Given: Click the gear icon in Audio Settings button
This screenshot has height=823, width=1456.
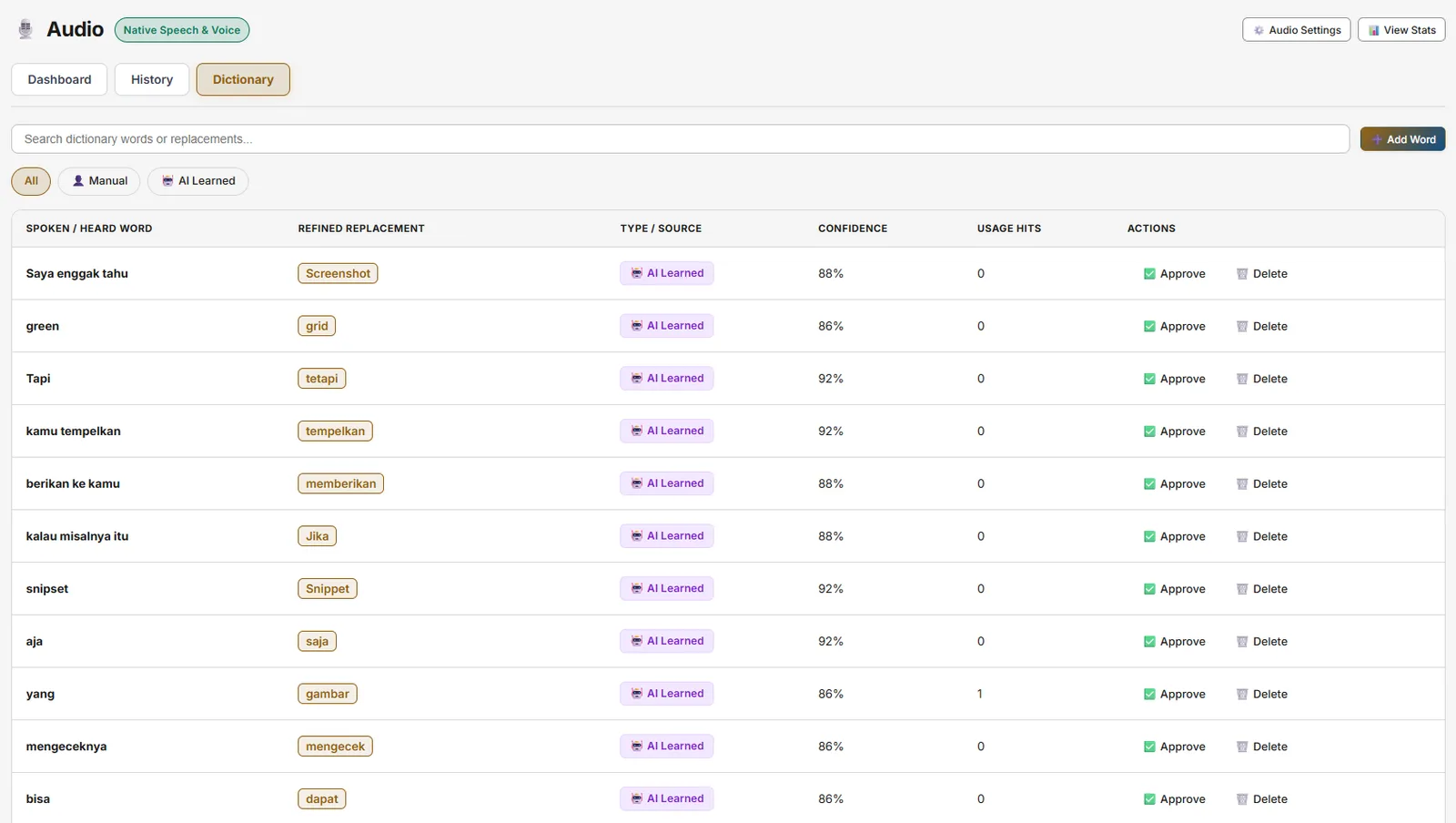Looking at the screenshot, I should click(x=1259, y=30).
